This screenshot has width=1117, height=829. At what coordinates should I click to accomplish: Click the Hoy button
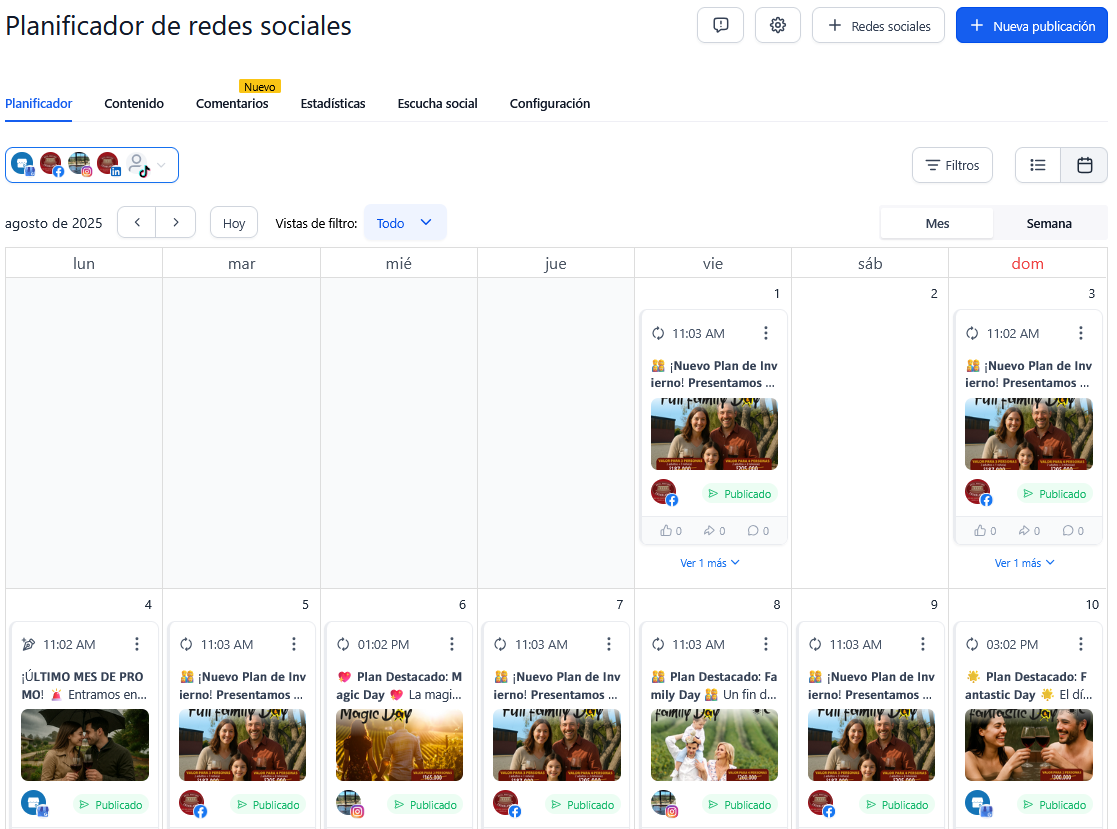tap(234, 223)
